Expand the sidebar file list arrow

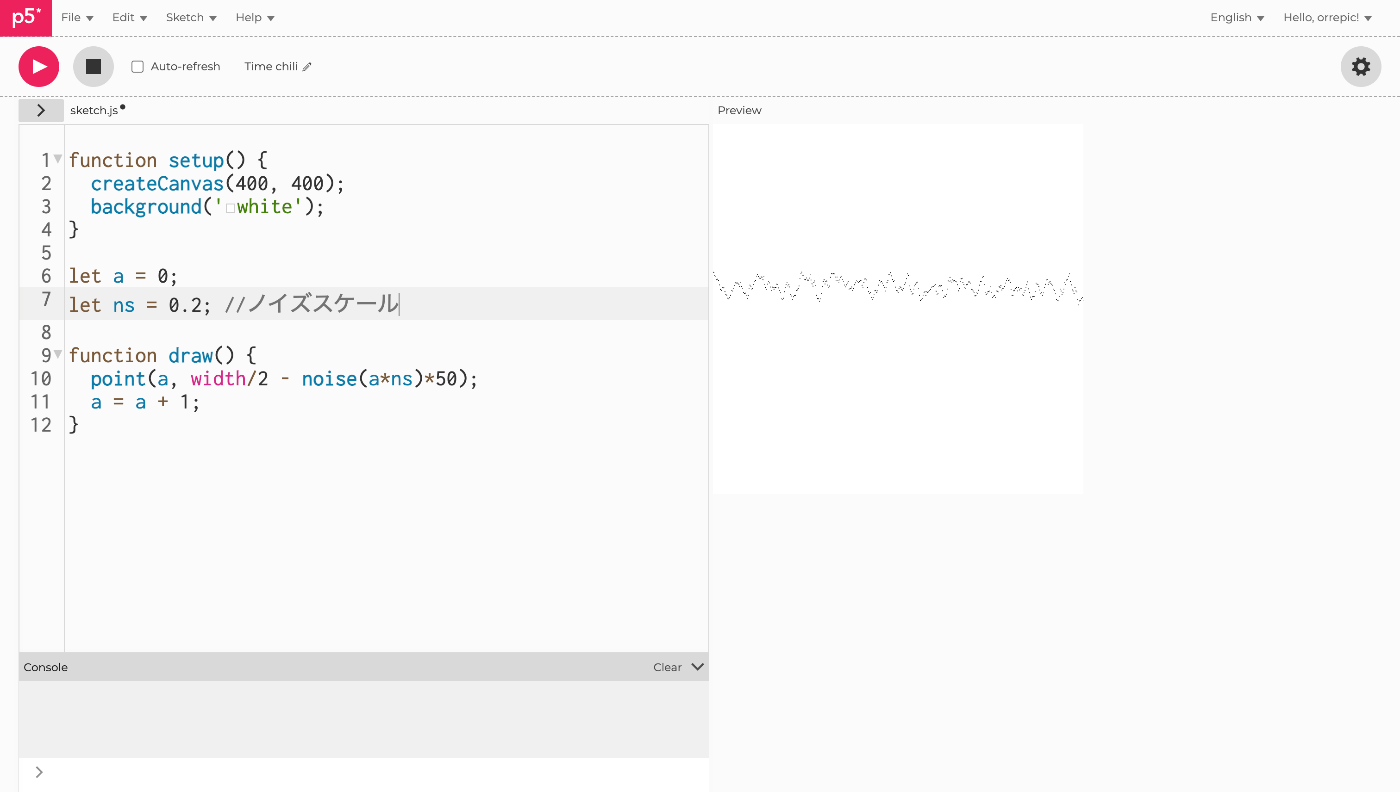[x=41, y=110]
